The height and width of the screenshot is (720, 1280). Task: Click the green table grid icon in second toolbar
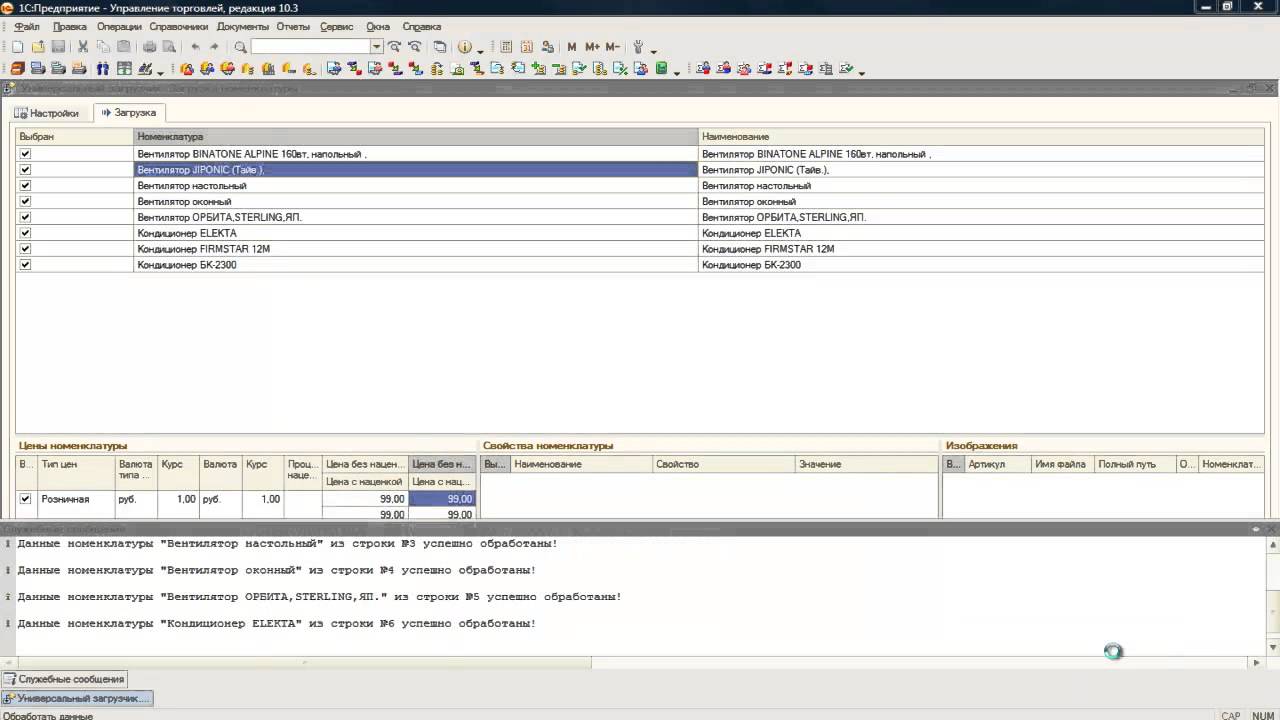point(124,69)
